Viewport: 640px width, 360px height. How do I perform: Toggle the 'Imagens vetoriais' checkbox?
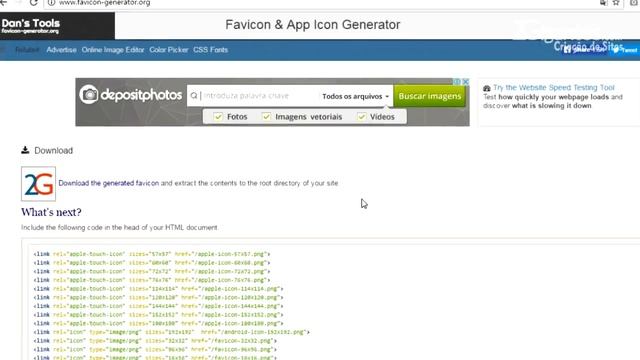tap(266, 117)
